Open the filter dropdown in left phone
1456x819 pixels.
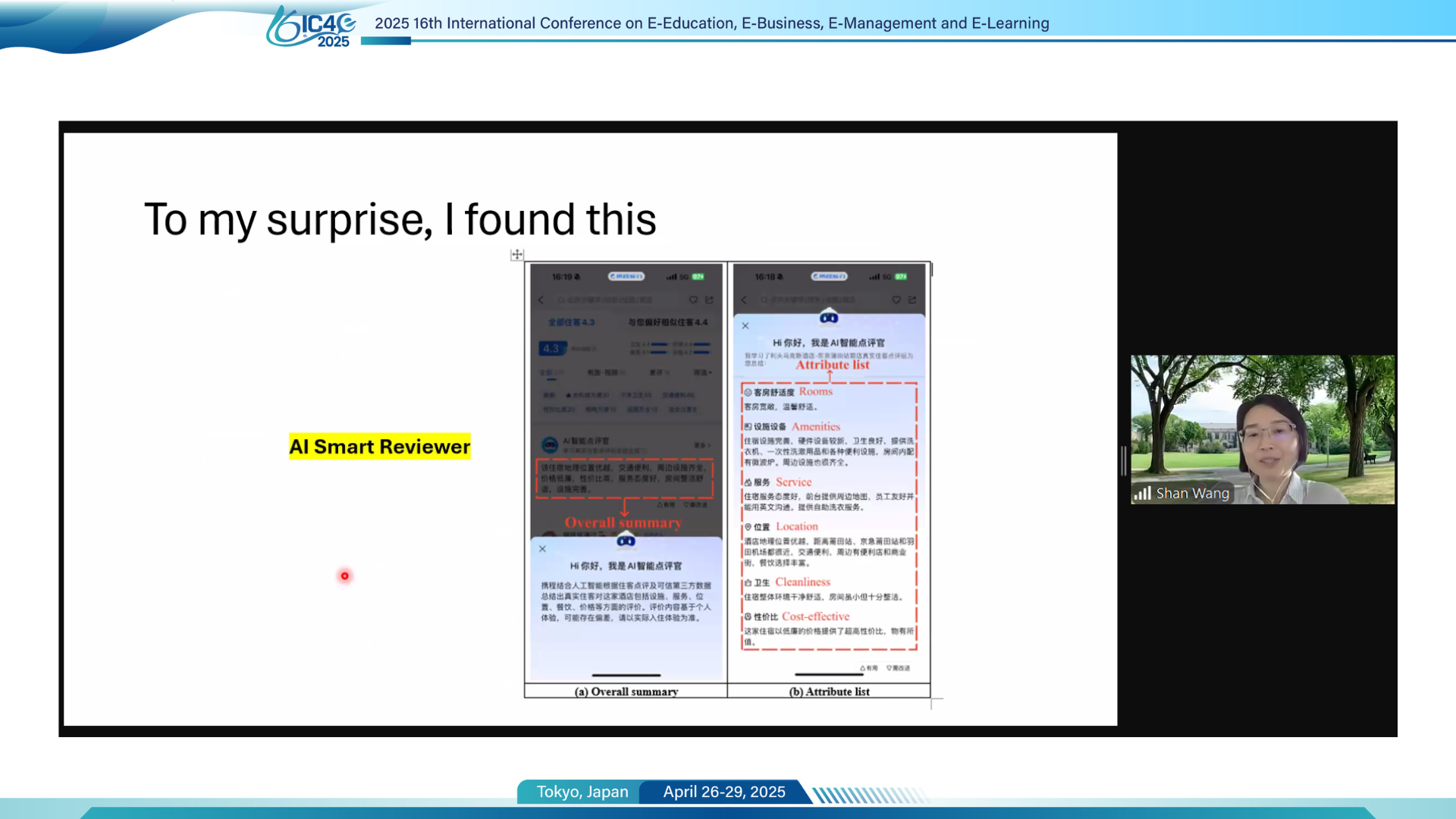(x=702, y=372)
